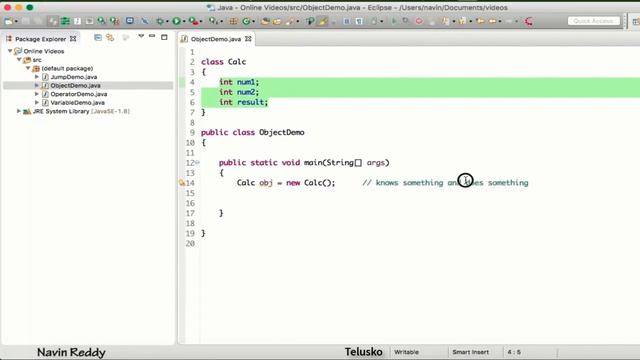The height and width of the screenshot is (360, 640).
Task: Go to the Previous Annotation icon
Action: point(462,21)
